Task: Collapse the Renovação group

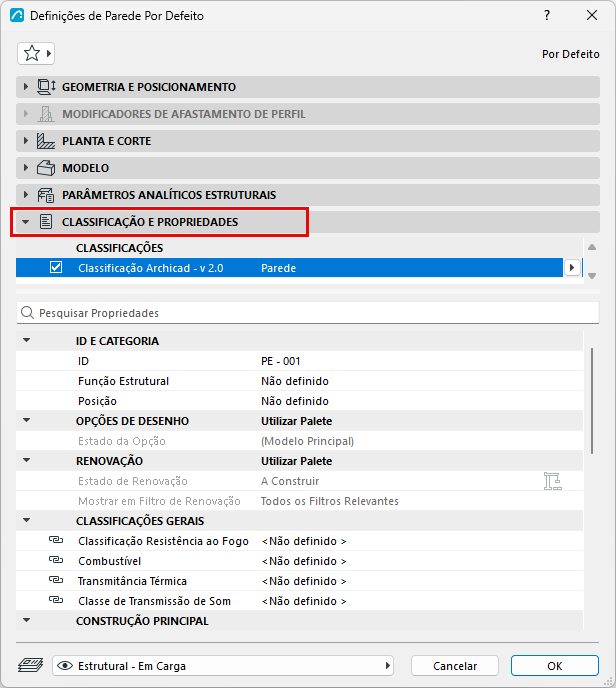Action: [27, 460]
